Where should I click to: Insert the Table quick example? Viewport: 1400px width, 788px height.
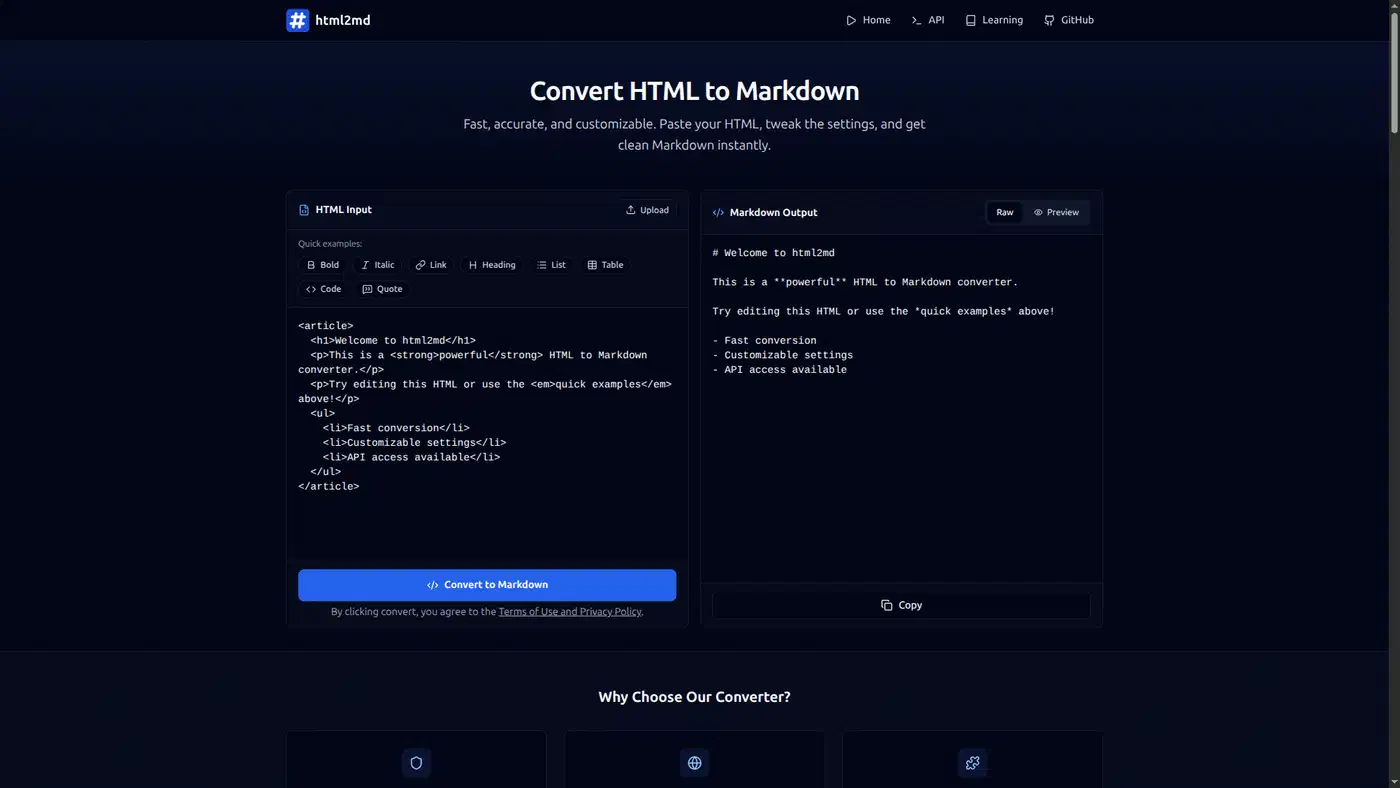605,265
